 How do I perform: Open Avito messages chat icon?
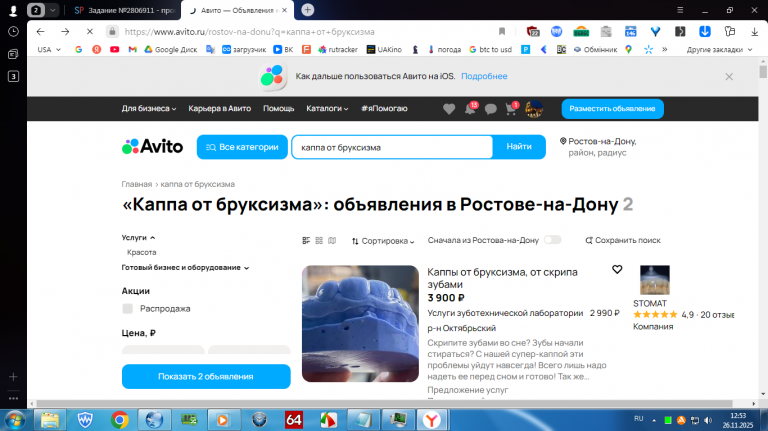pyautogui.click(x=490, y=109)
